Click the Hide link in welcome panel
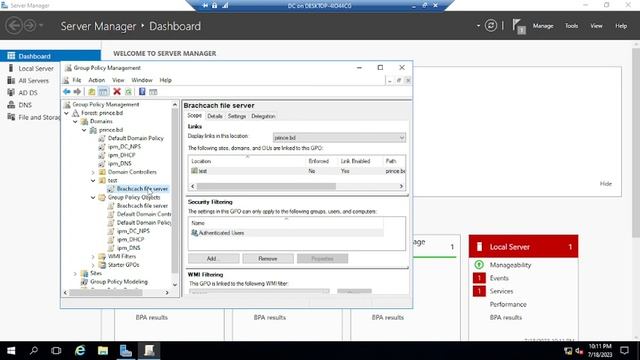640x360 pixels. 606,184
